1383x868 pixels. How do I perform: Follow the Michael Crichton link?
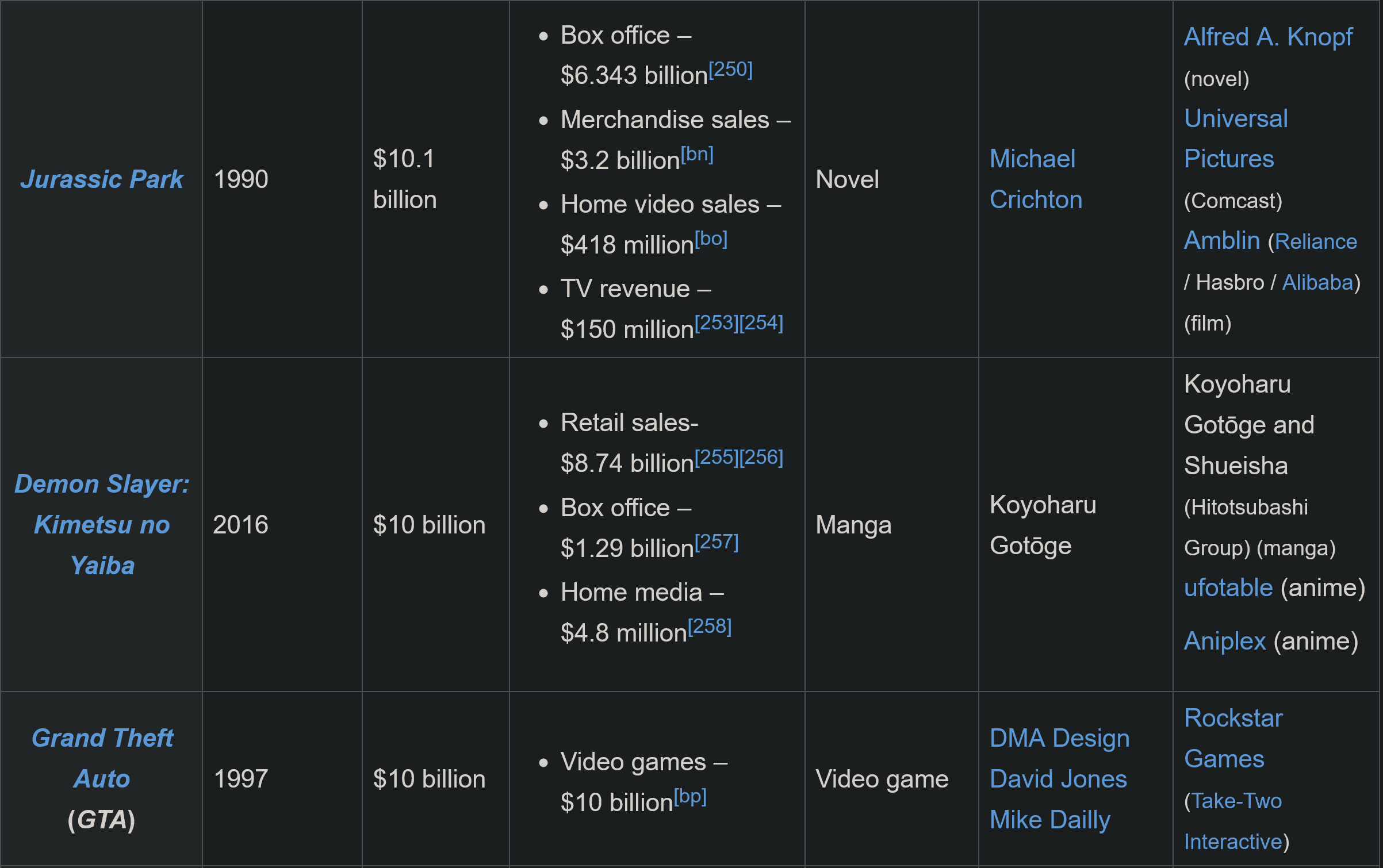point(1036,179)
